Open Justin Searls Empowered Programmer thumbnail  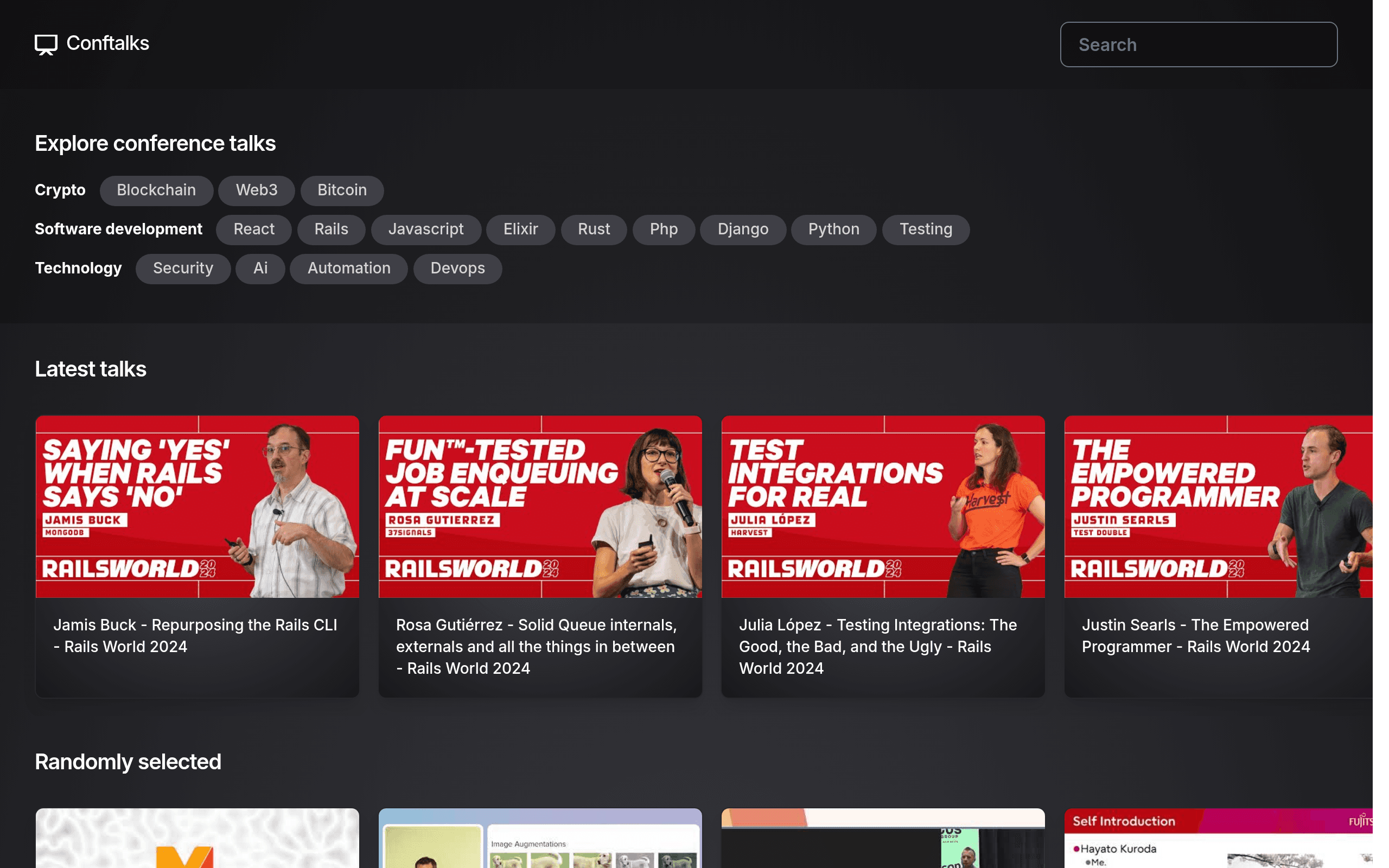pyautogui.click(x=1219, y=506)
